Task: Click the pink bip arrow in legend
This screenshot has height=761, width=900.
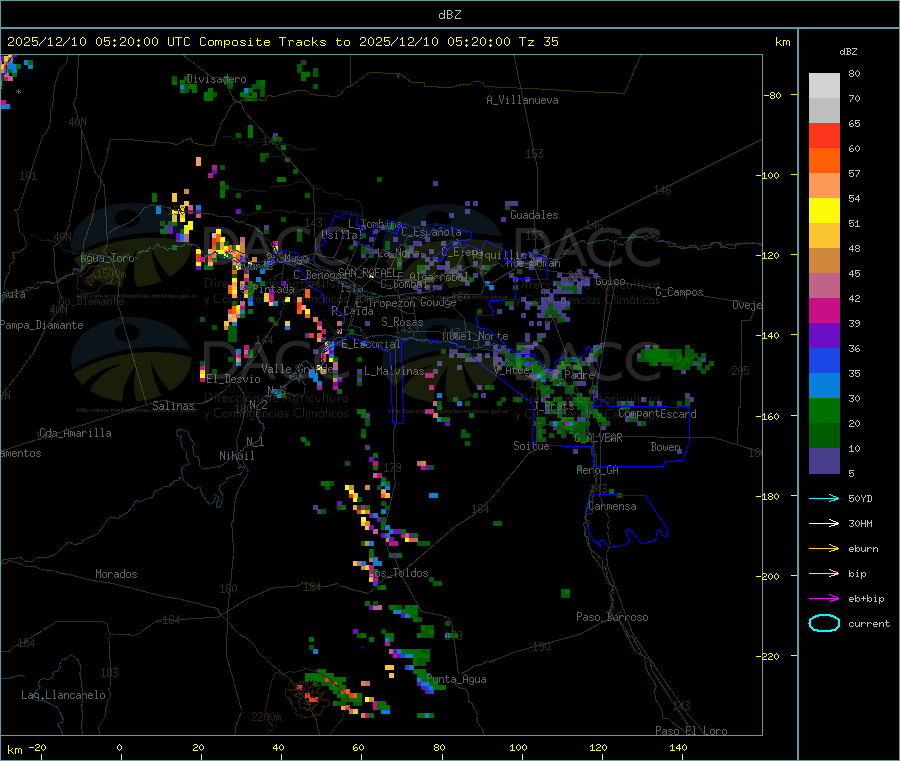Action: (824, 573)
